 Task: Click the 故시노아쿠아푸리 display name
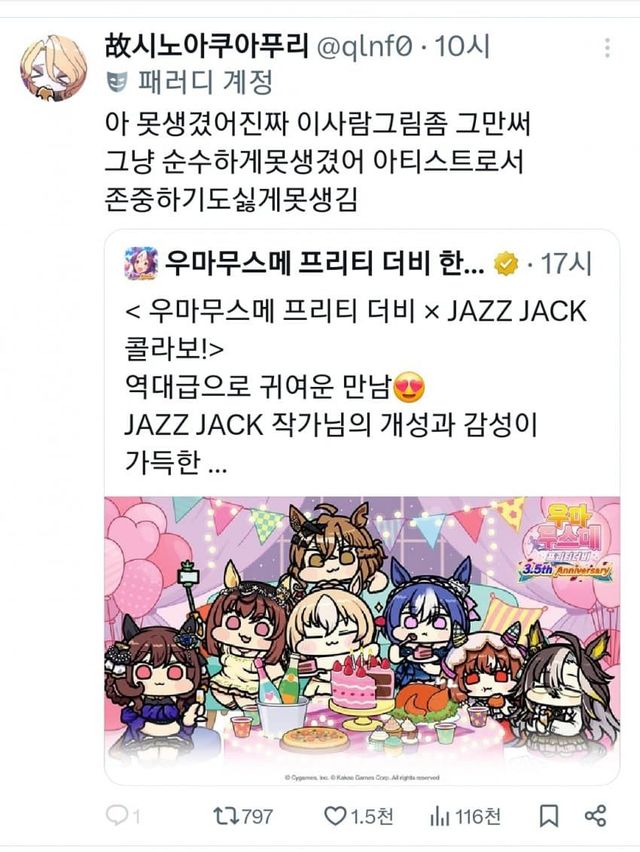click(x=207, y=46)
